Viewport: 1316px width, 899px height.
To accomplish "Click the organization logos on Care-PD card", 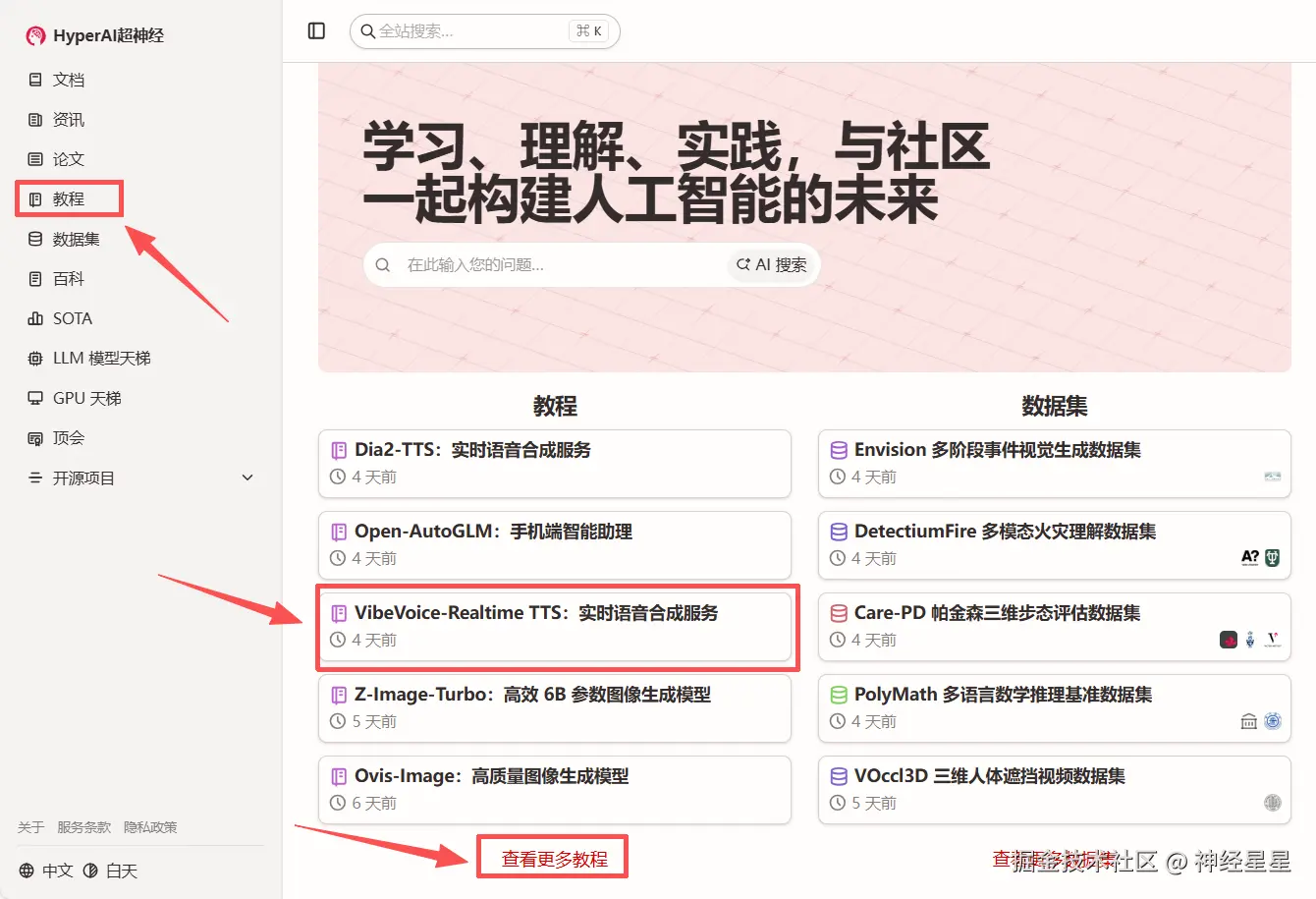I will coord(1251,640).
